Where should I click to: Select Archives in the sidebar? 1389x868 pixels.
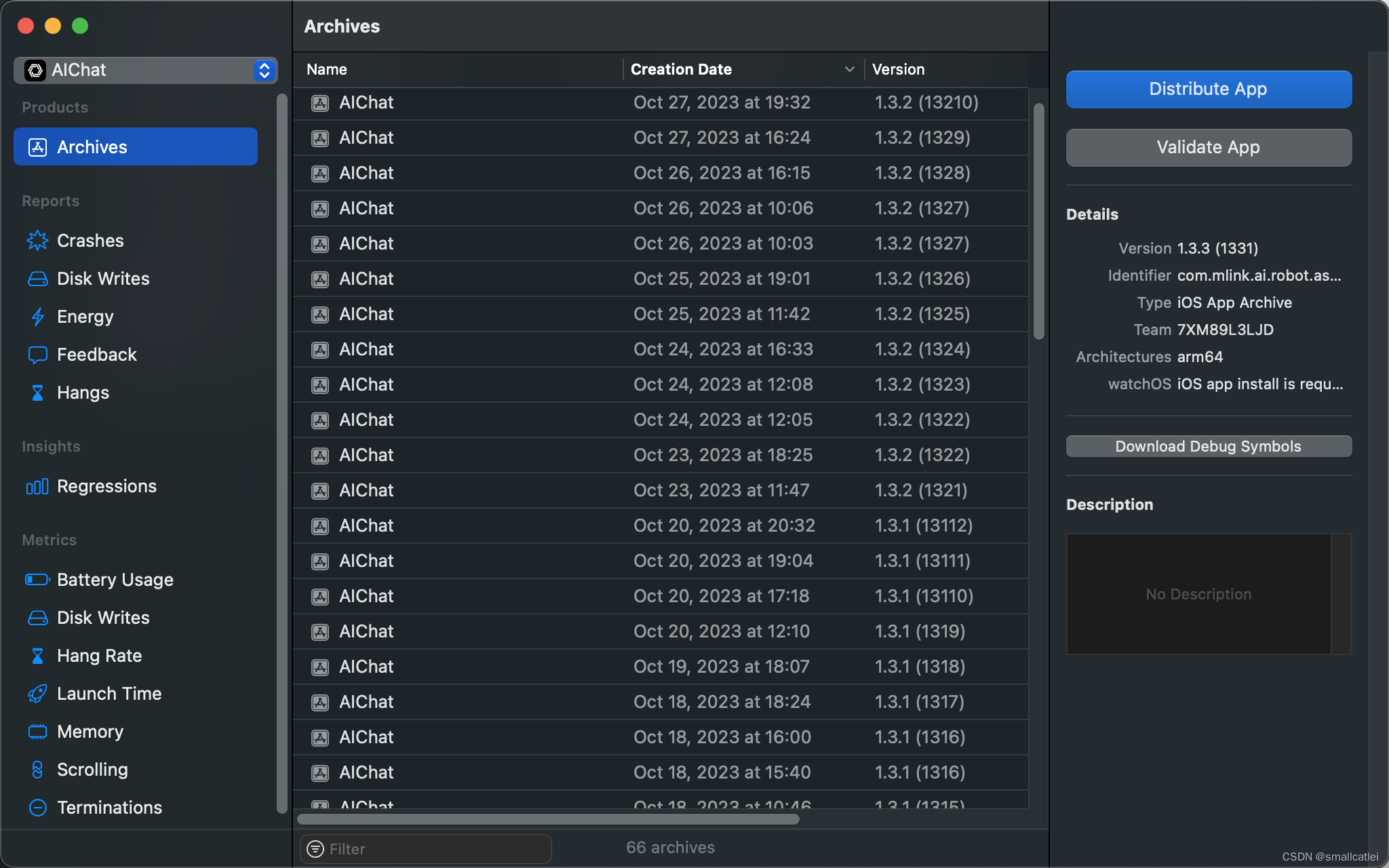(x=136, y=146)
